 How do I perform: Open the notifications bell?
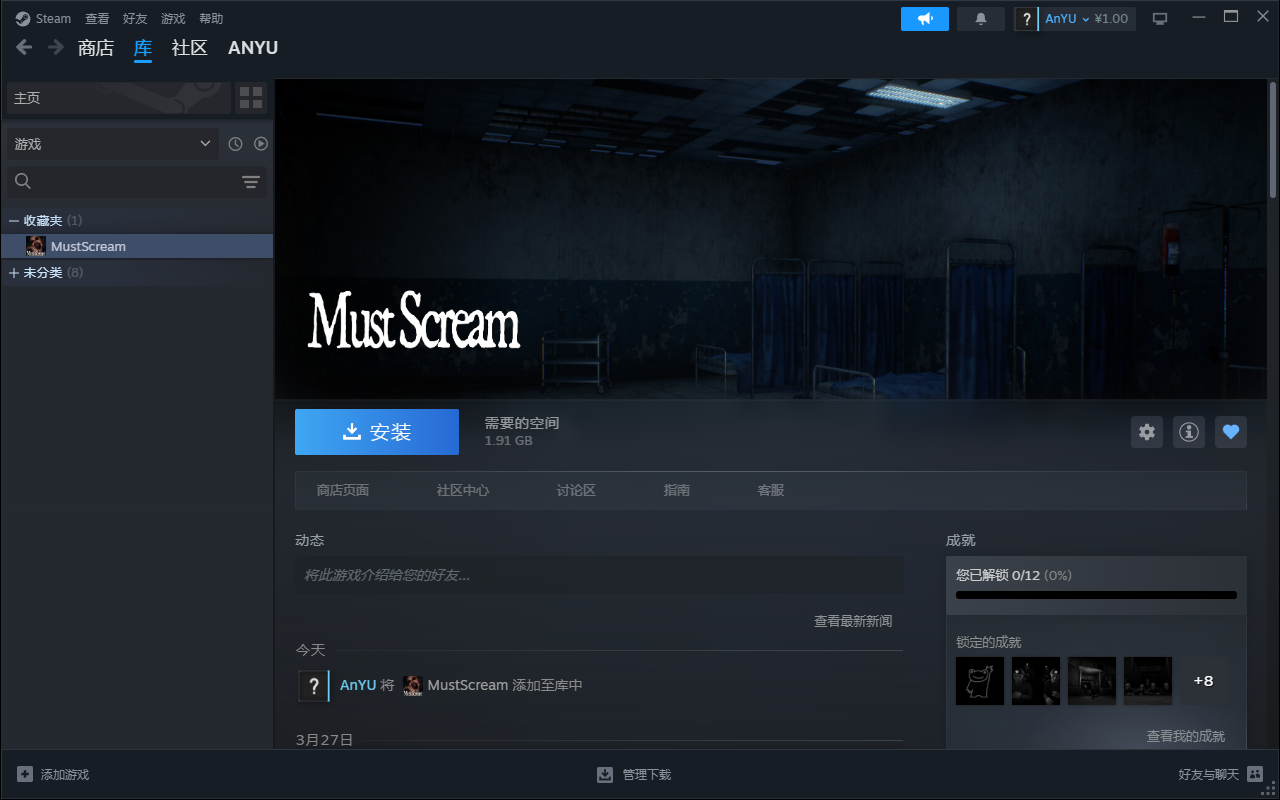point(980,19)
